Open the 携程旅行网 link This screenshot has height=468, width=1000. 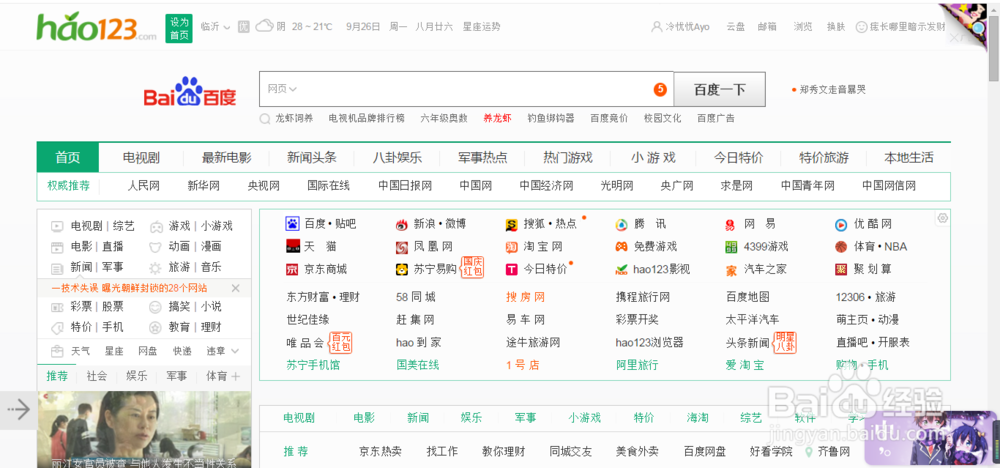[642, 297]
